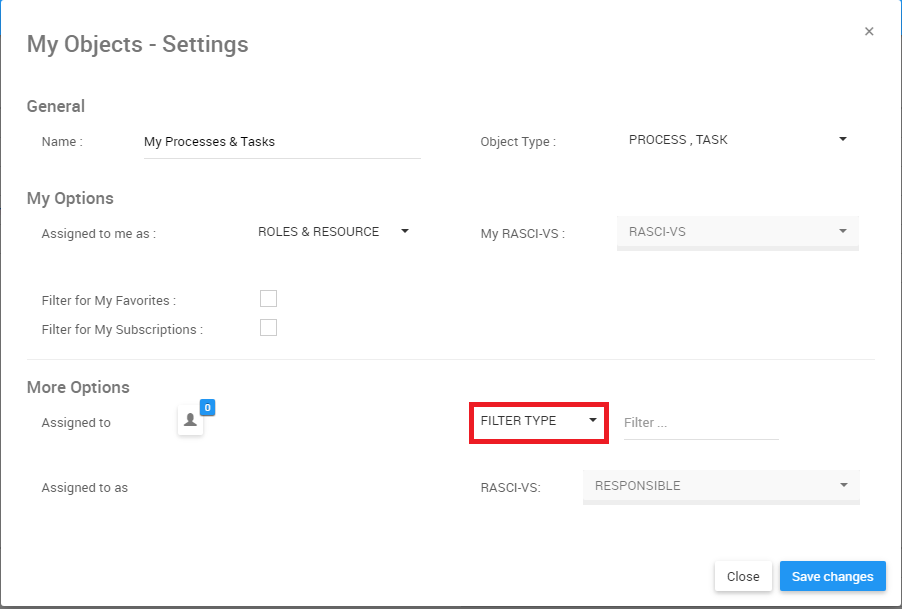Open the Object Type dropdown
This screenshot has height=609, width=902.
pyautogui.click(x=737, y=140)
